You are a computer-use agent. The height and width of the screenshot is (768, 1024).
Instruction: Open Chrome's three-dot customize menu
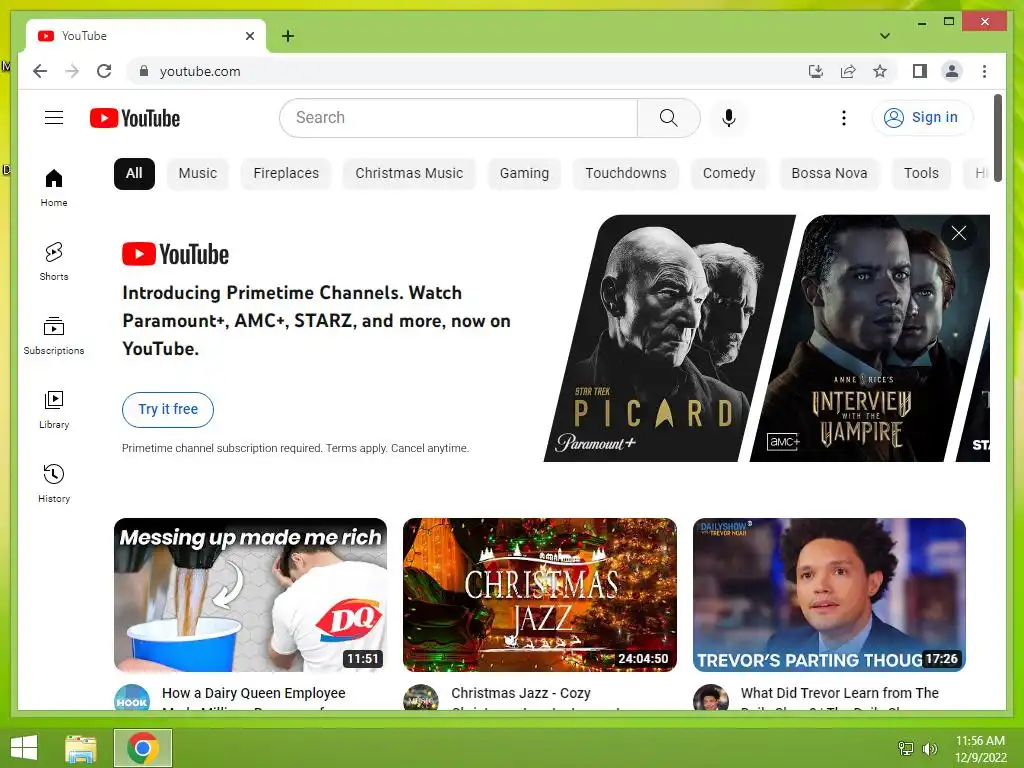point(984,71)
